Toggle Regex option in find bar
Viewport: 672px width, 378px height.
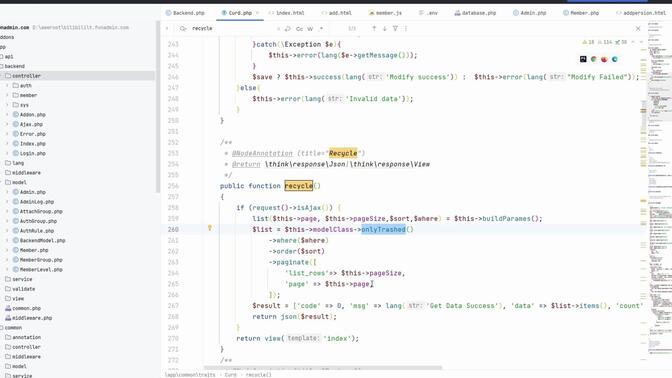[321, 29]
